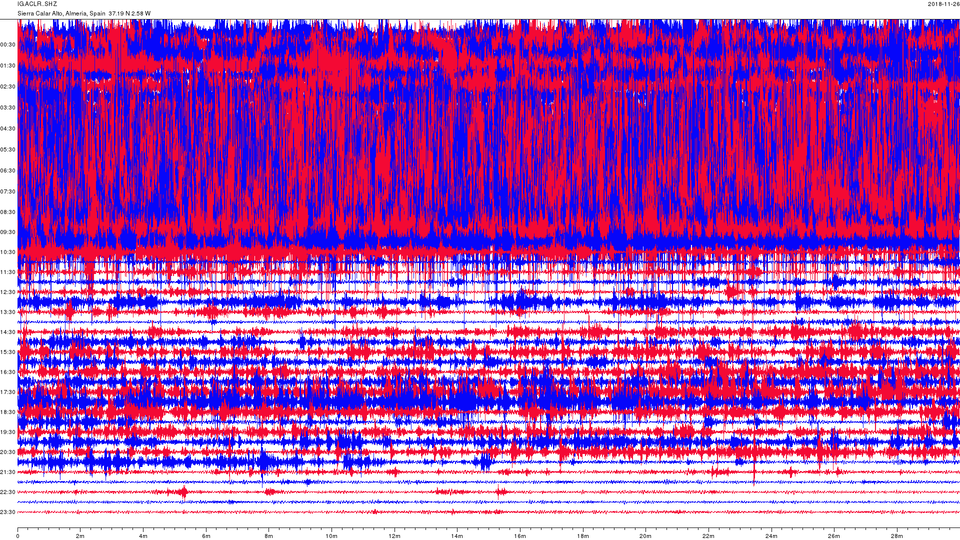Click the 16m tick label on minute axis

pos(520,536)
